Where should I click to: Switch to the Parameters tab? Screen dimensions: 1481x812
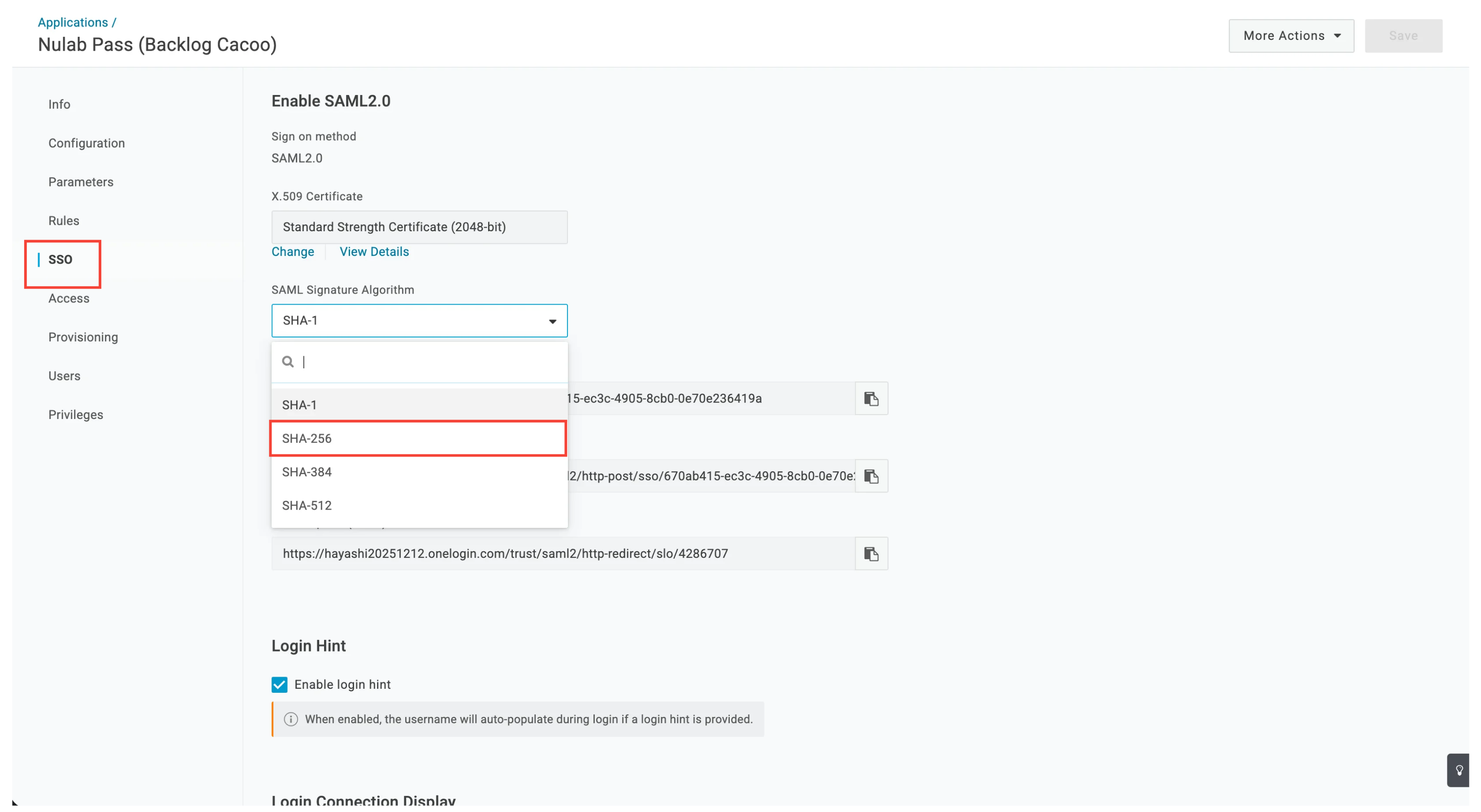[81, 181]
